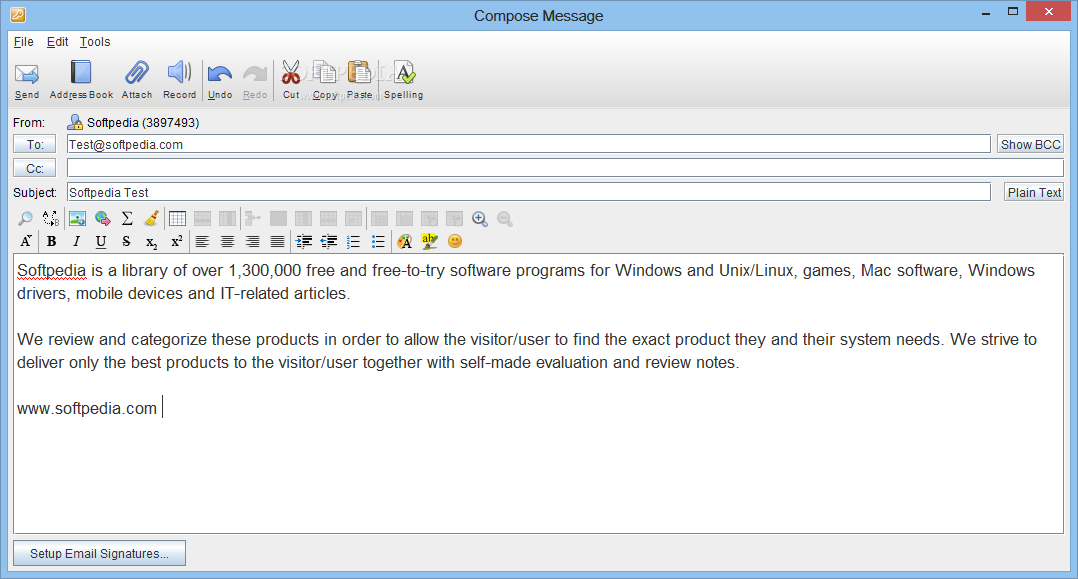Clear formatting with the broom icon
Image resolution: width=1078 pixels, height=579 pixels.
coord(152,219)
